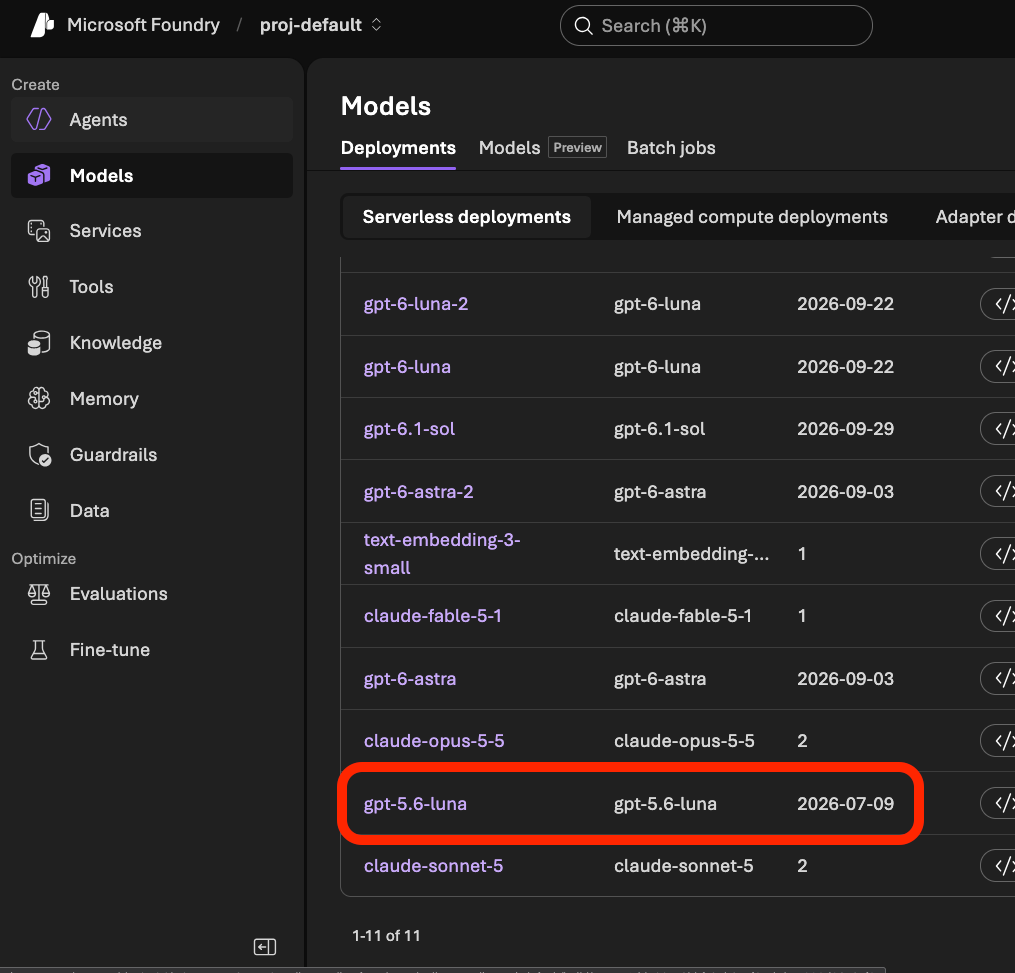Open the claude-sonnet-5 deployment link
The height and width of the screenshot is (973, 1015).
coord(433,866)
